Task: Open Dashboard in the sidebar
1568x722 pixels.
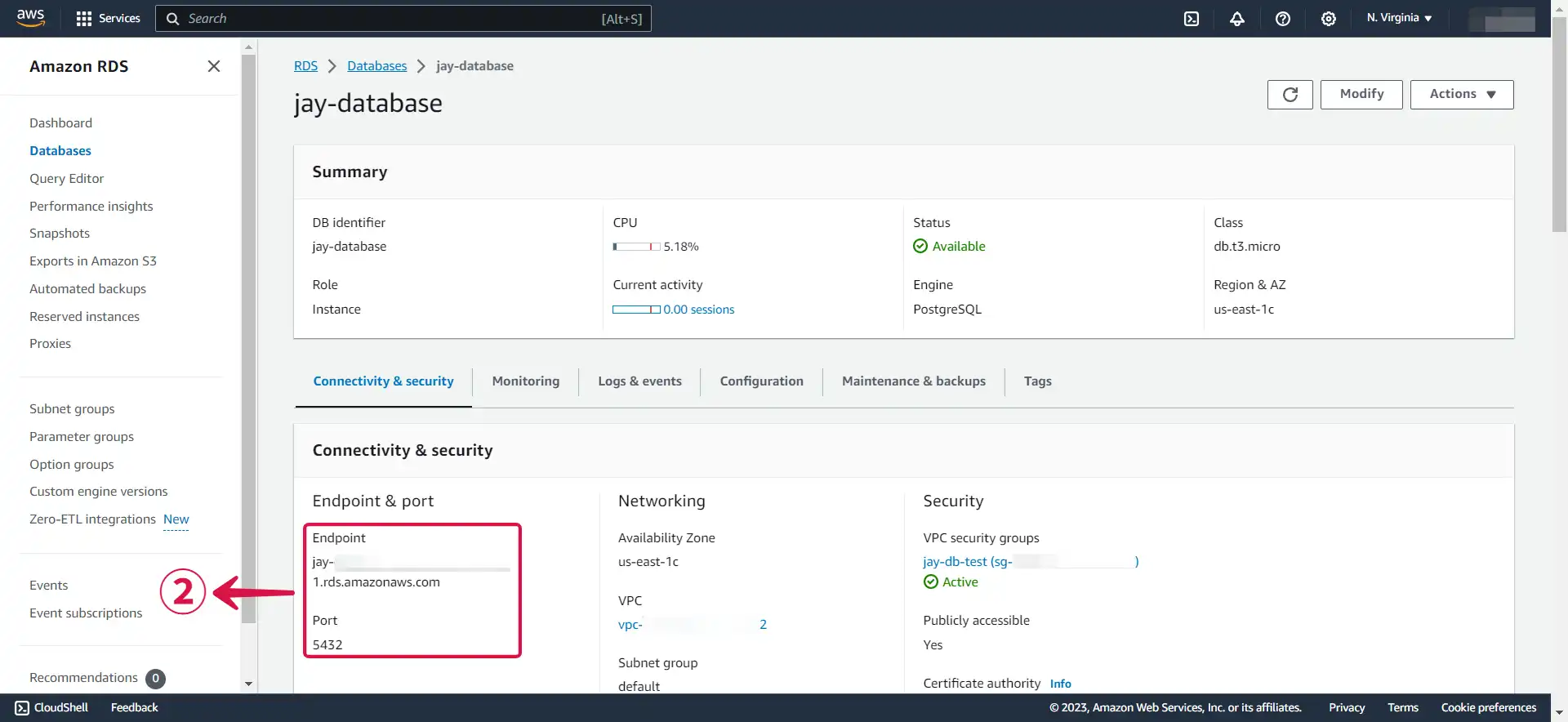Action: pyautogui.click(x=60, y=123)
